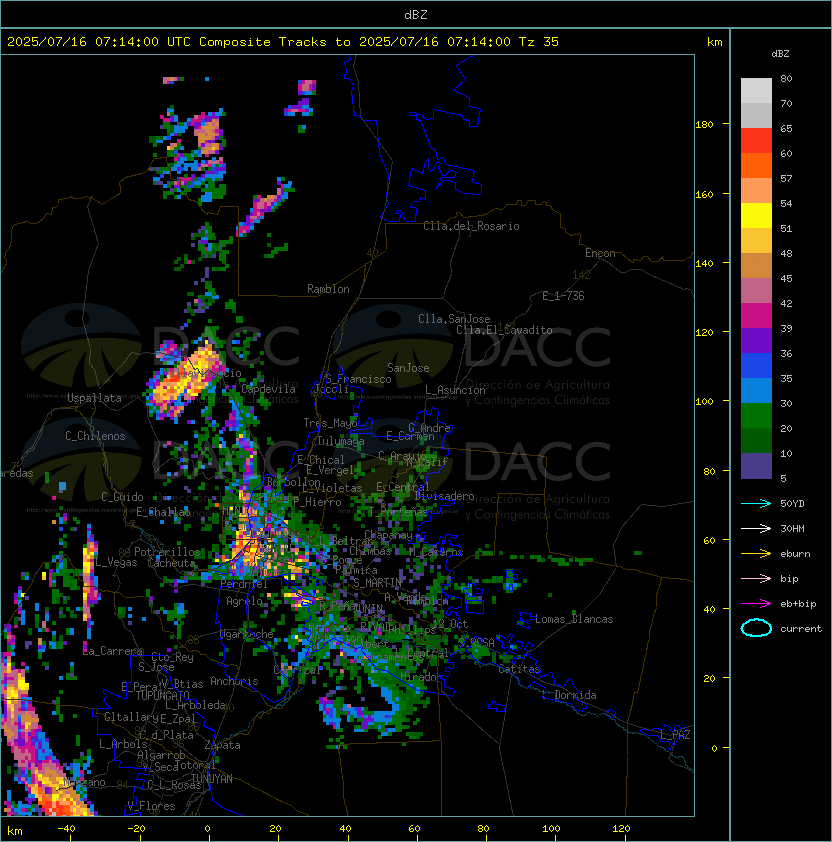832x842 pixels.
Task: Click the V_Flores map label
Action: coord(151,806)
